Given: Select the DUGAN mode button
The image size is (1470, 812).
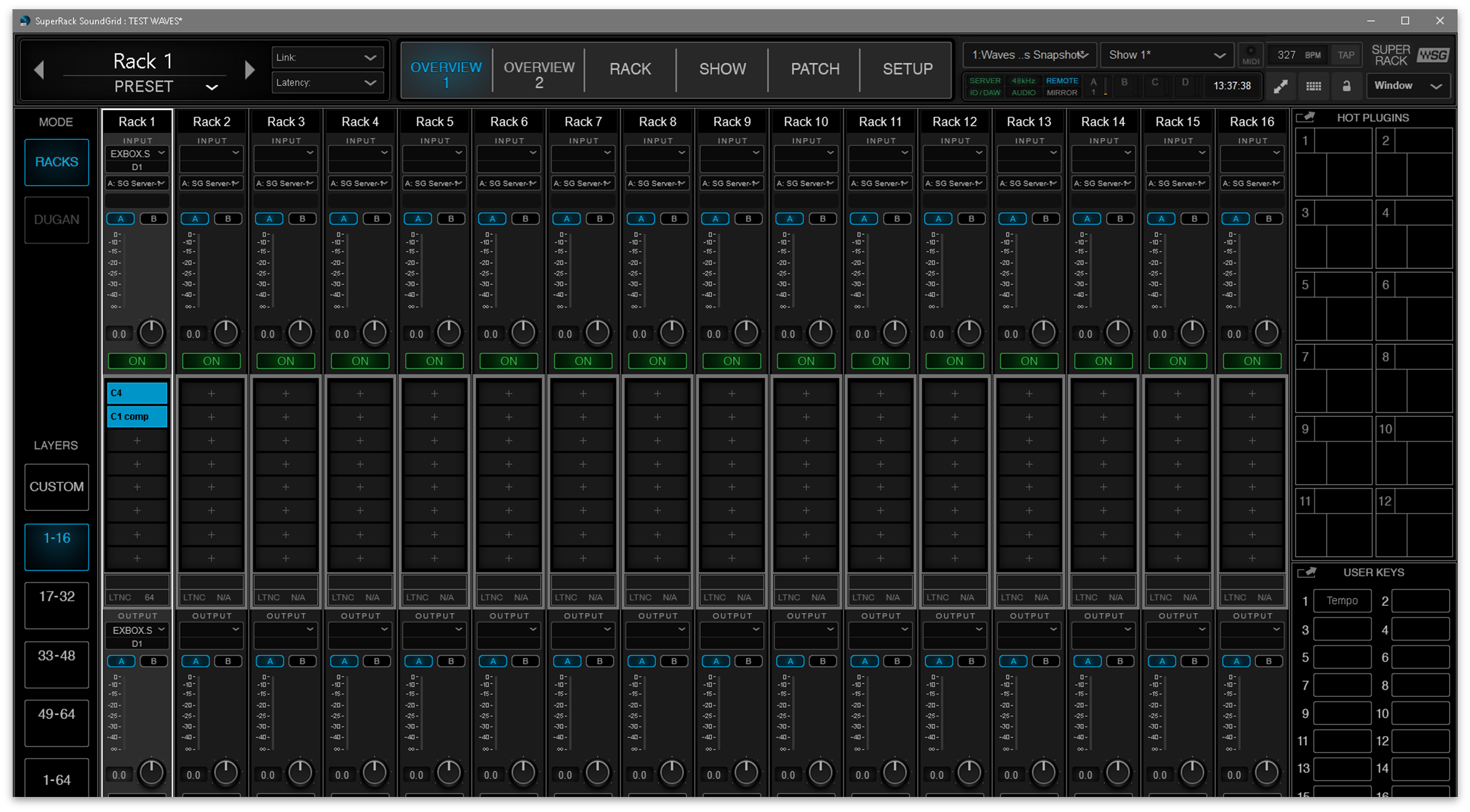Looking at the screenshot, I should [x=56, y=220].
